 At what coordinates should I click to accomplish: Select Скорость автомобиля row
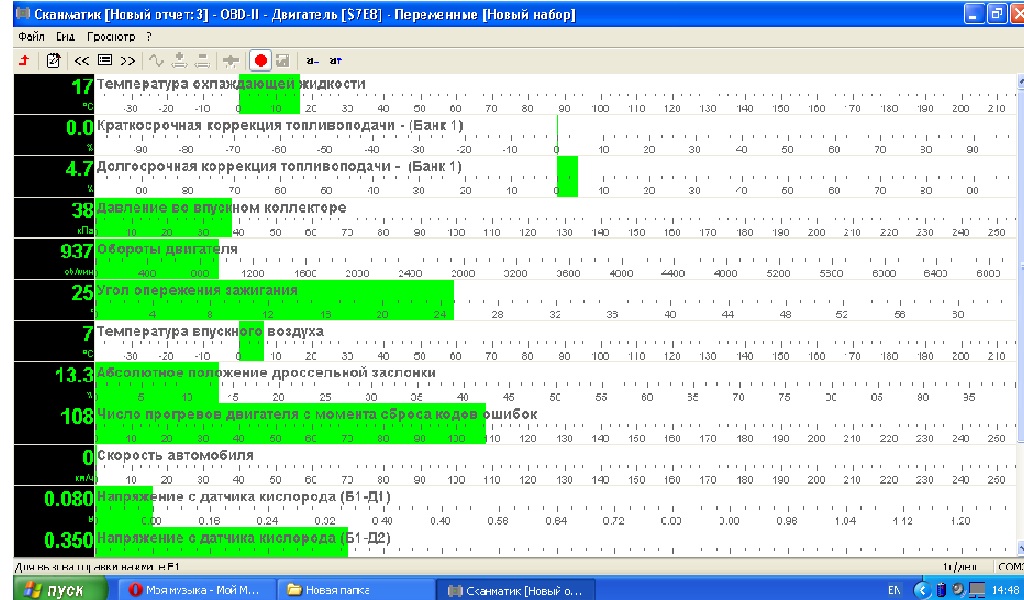coord(515,465)
